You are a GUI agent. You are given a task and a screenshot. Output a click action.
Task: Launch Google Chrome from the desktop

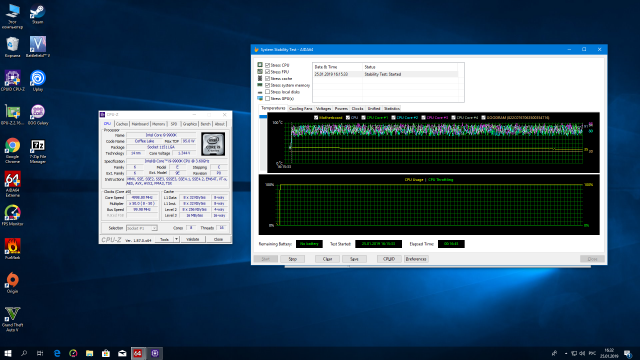12,150
